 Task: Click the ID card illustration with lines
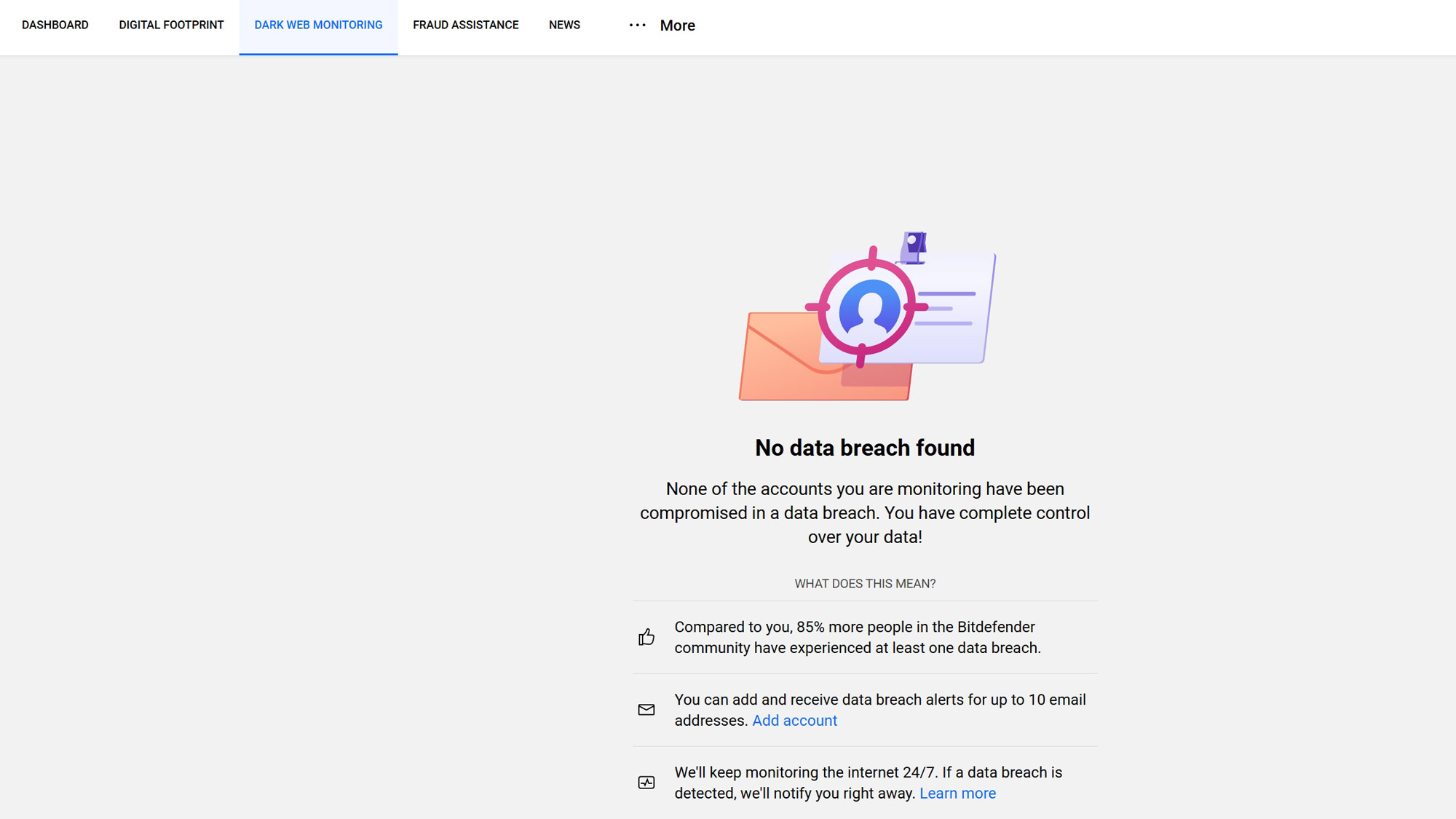coord(954,320)
